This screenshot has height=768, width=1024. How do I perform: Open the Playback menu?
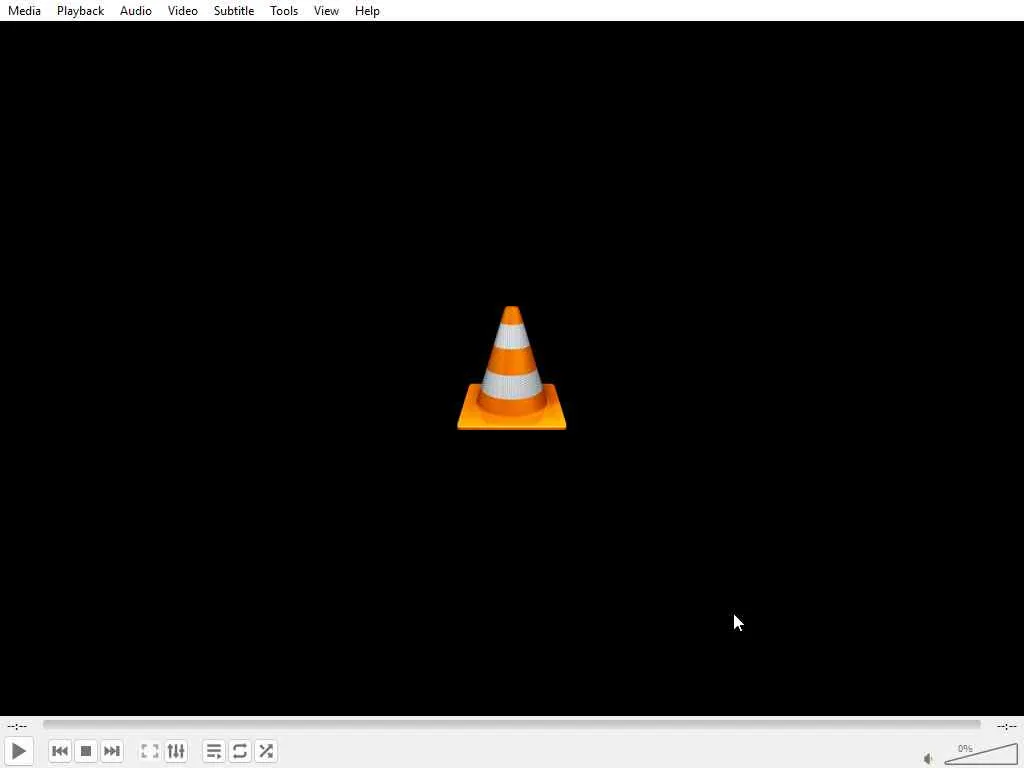click(x=80, y=10)
